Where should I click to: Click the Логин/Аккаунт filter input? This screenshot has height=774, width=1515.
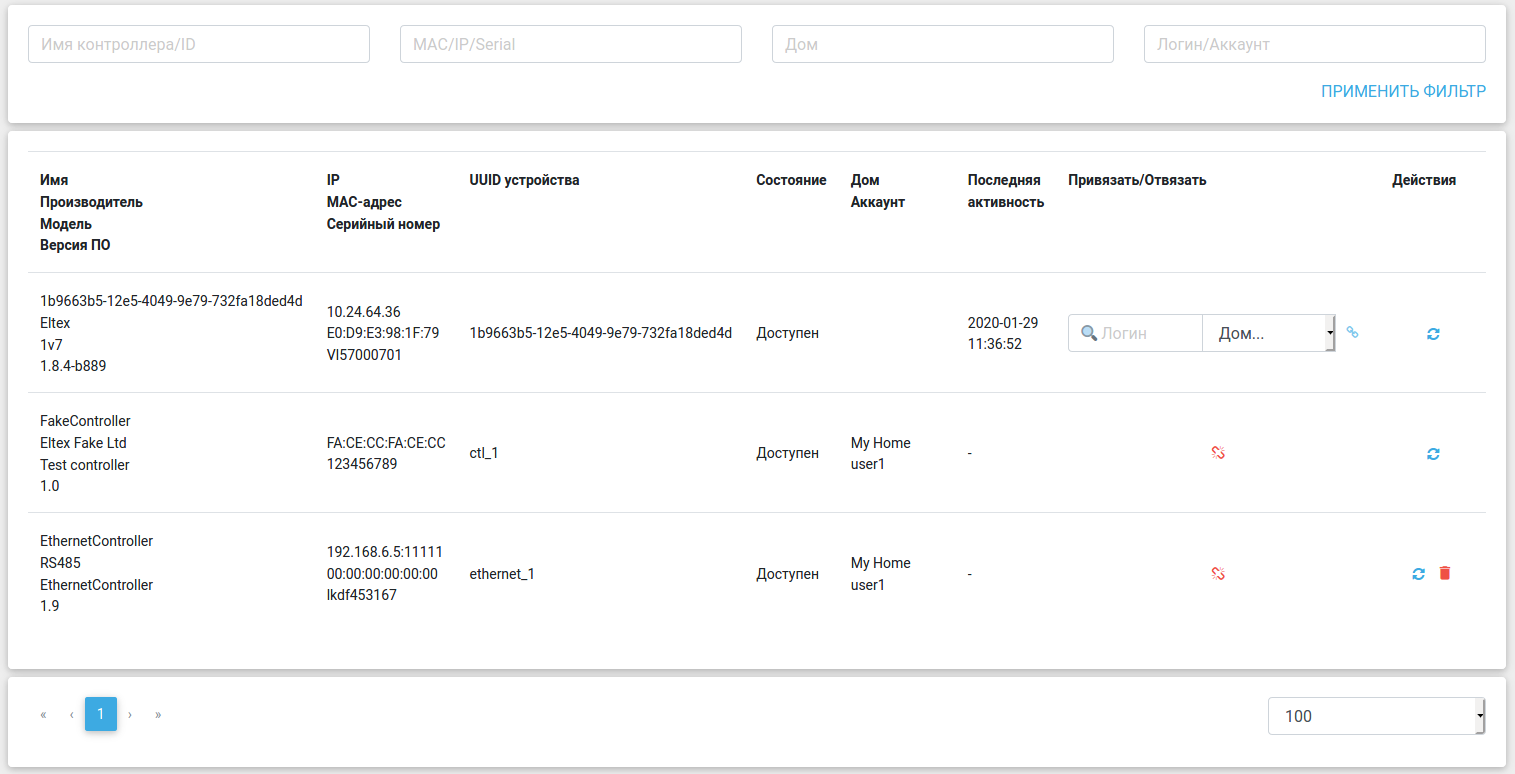point(1315,44)
